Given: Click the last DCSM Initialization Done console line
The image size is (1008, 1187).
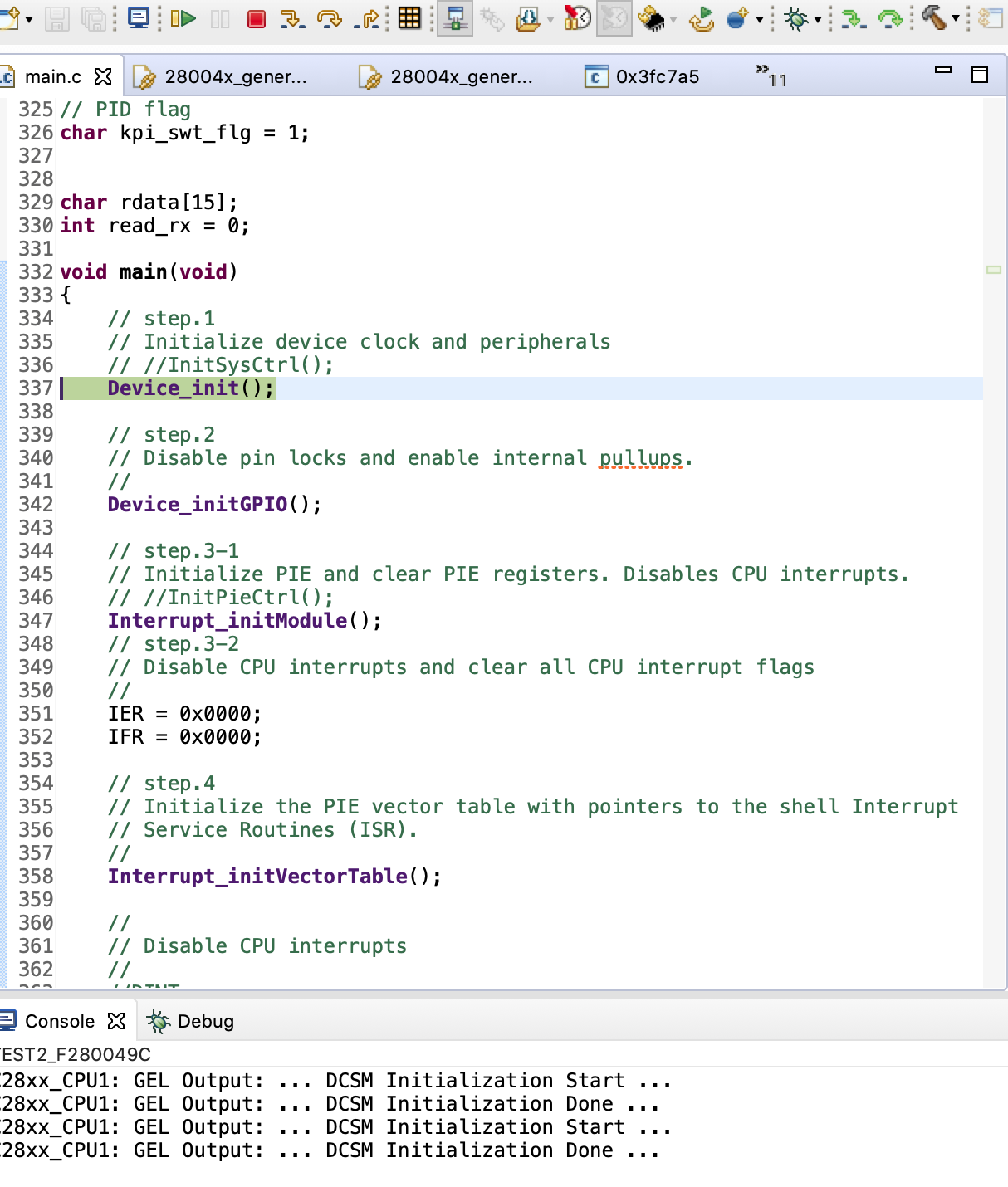Looking at the screenshot, I should click(x=330, y=1150).
